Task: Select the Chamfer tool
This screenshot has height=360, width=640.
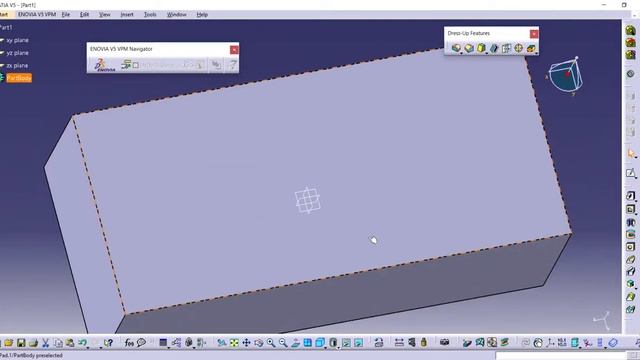Action: click(x=469, y=48)
